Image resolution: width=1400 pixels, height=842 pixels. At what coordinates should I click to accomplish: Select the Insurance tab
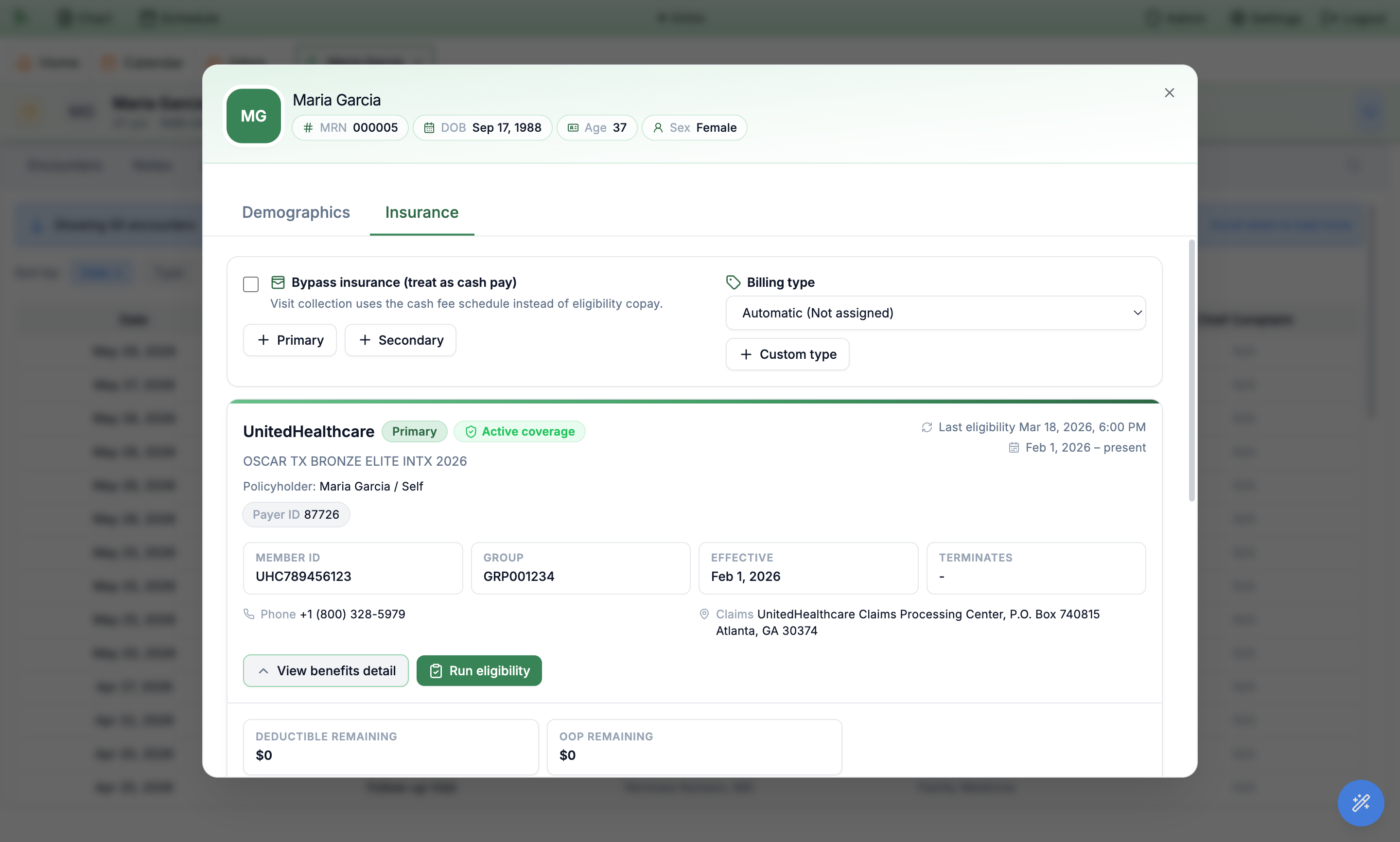click(422, 212)
